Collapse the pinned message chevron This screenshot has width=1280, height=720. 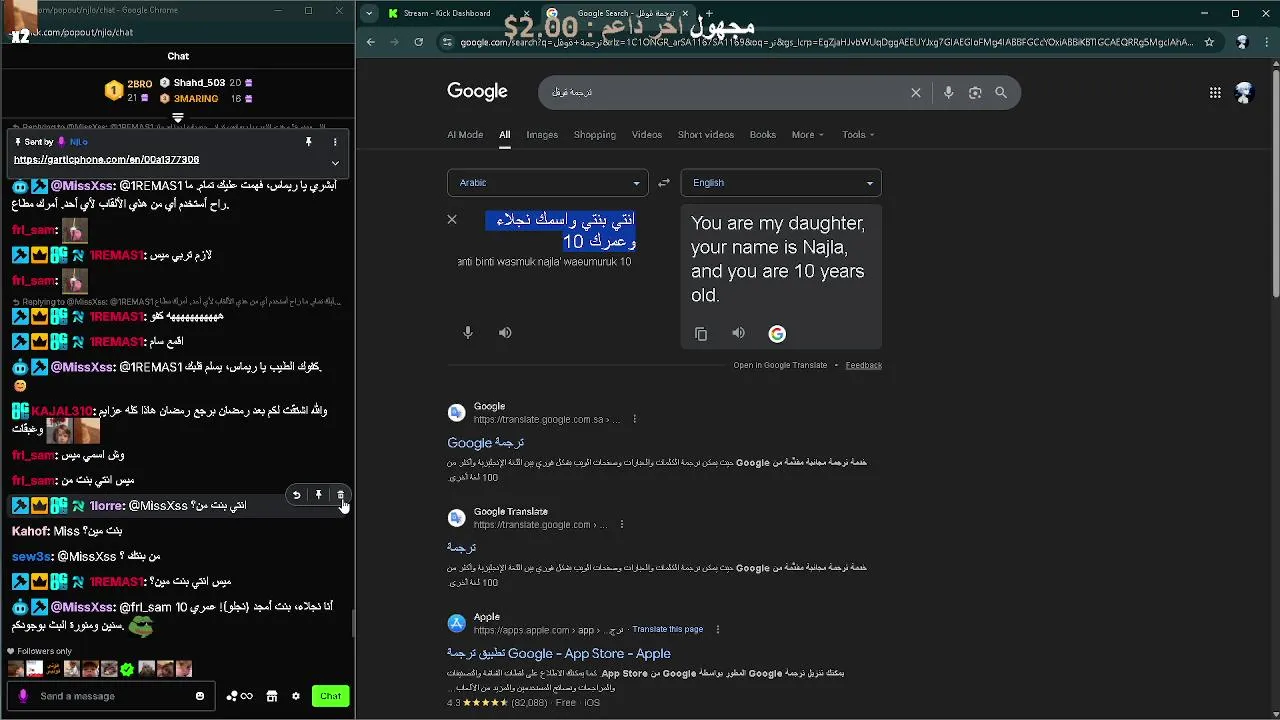point(335,163)
